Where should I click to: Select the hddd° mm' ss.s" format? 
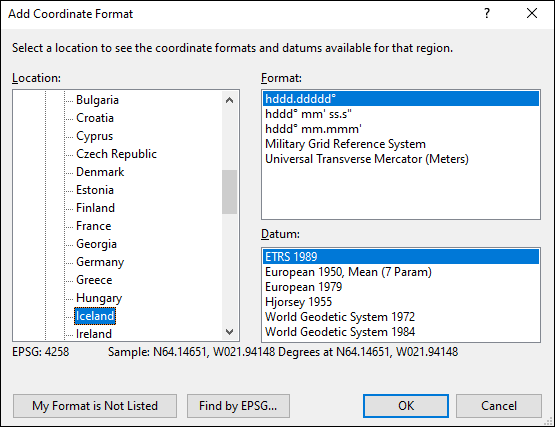[401, 114]
